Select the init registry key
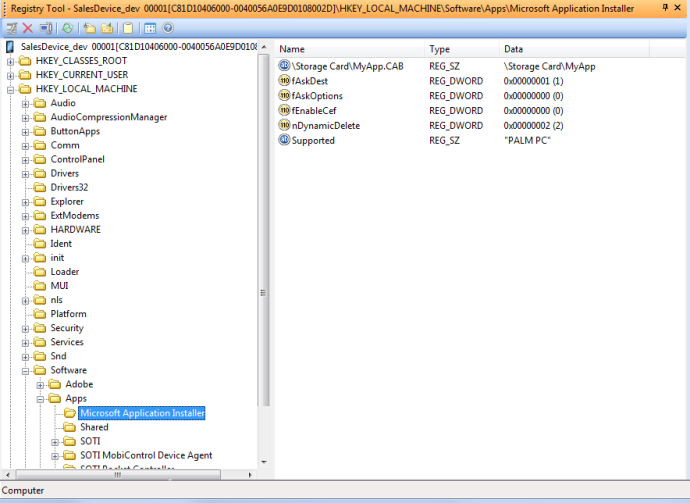 click(x=57, y=258)
